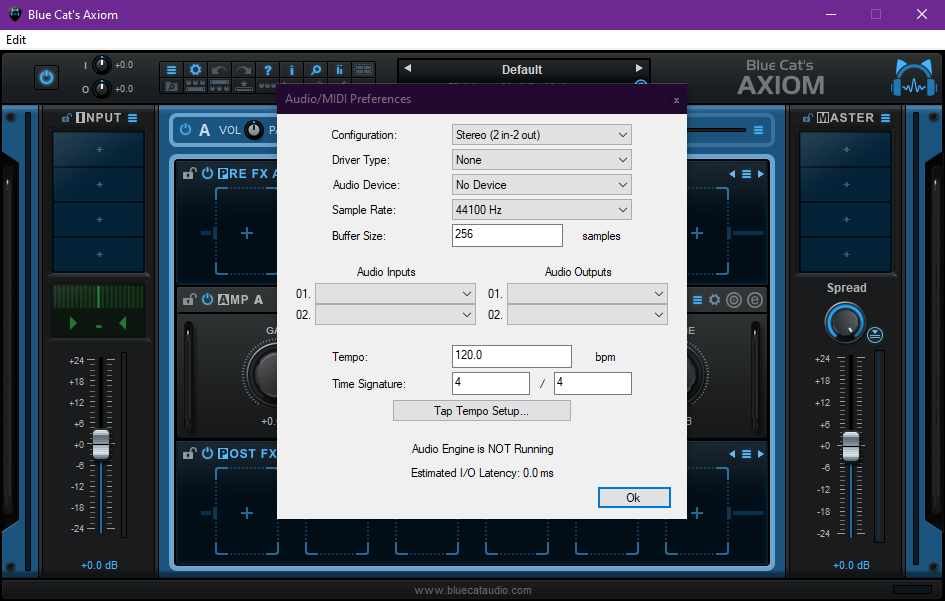
Task: Open Audio Inputs 01 dropdown
Action: (395, 294)
